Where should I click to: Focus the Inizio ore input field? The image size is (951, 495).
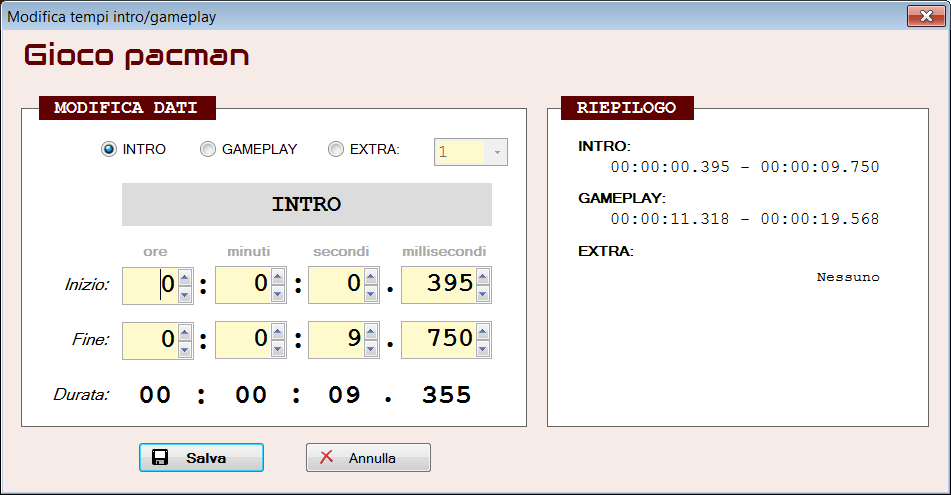[149, 285]
